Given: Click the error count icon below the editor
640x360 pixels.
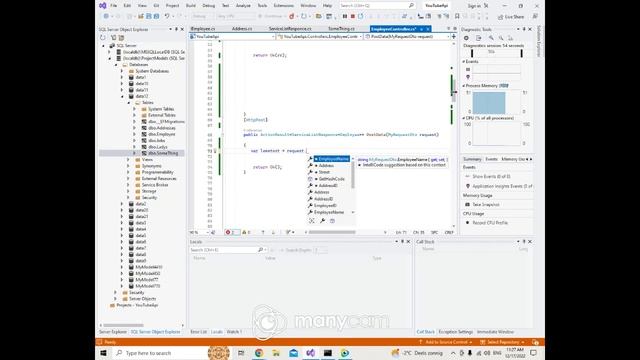Looking at the screenshot, I should (228, 232).
